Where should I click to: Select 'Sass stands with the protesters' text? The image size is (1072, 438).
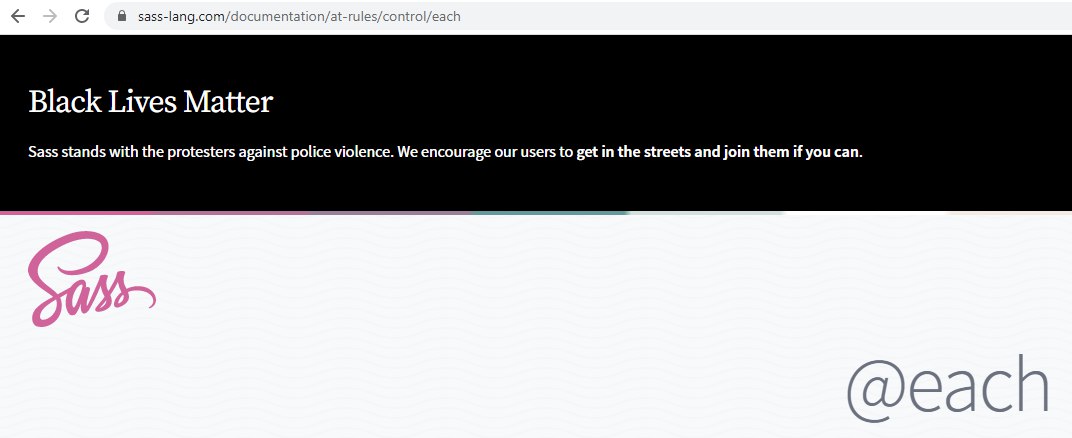pos(132,152)
